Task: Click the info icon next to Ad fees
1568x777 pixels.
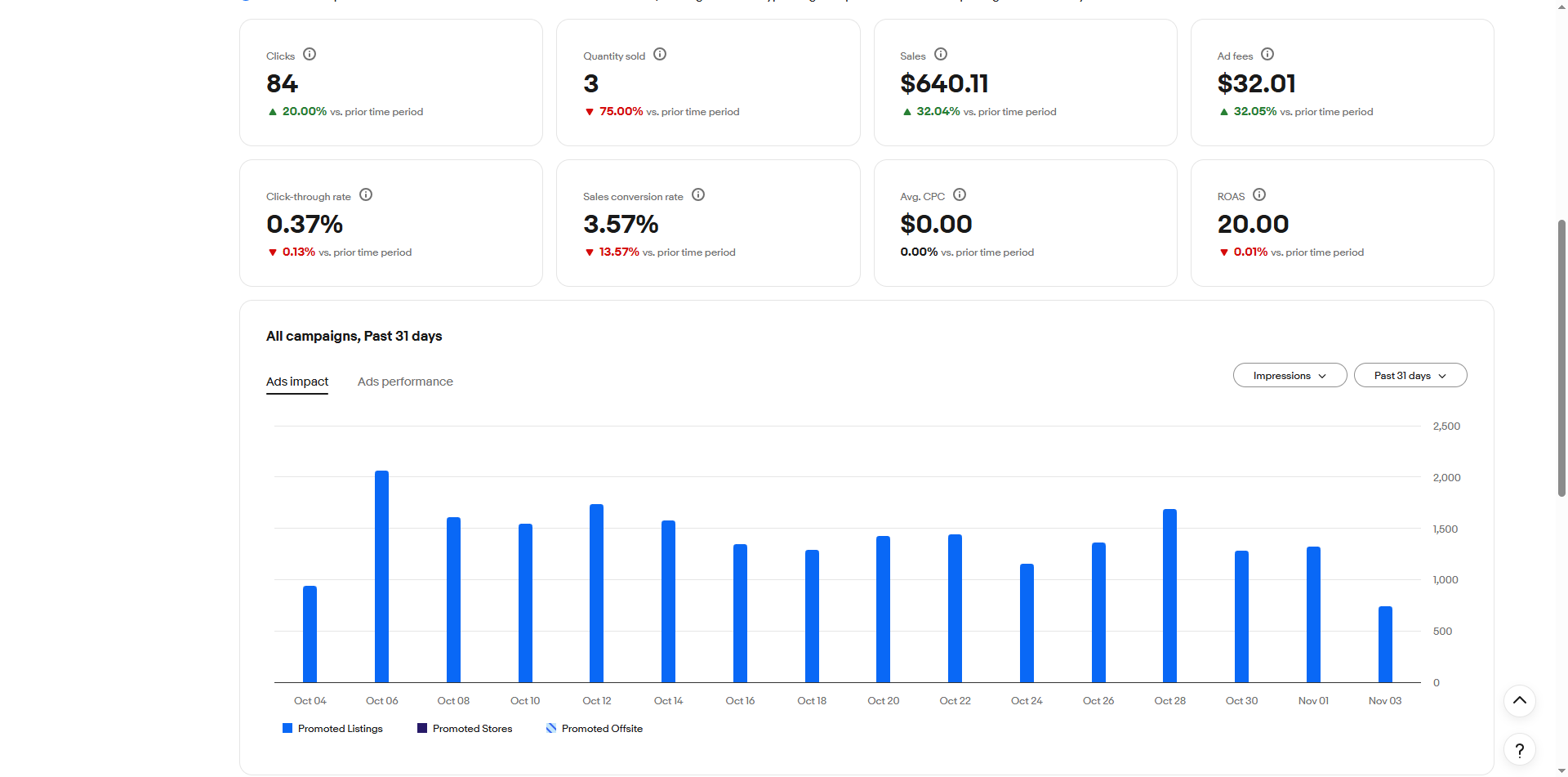Action: click(1267, 55)
